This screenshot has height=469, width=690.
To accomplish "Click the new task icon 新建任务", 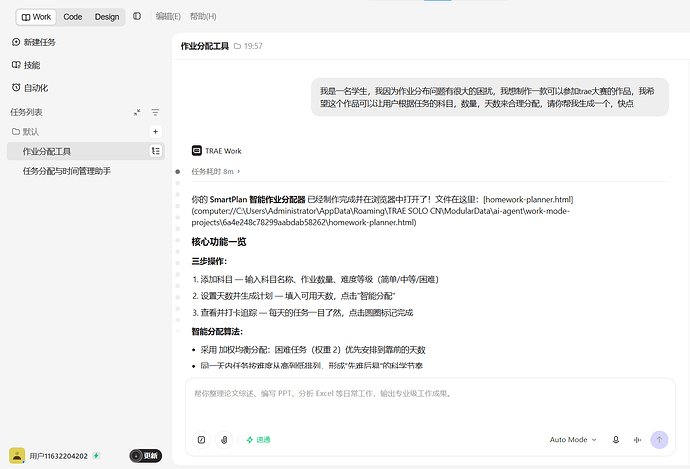I will (16, 42).
